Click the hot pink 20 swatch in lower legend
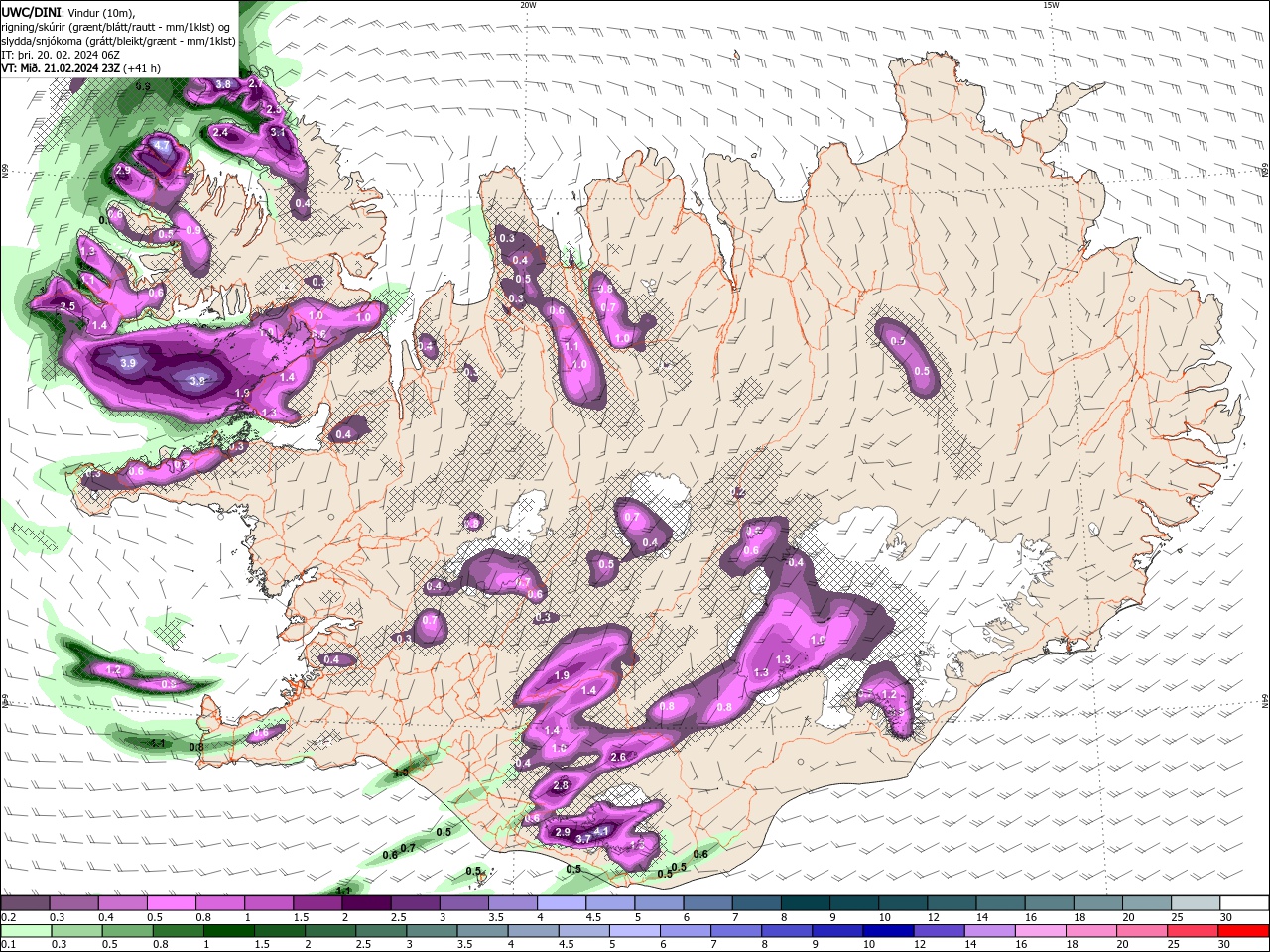Image resolution: width=1270 pixels, height=952 pixels. pyautogui.click(x=1143, y=931)
